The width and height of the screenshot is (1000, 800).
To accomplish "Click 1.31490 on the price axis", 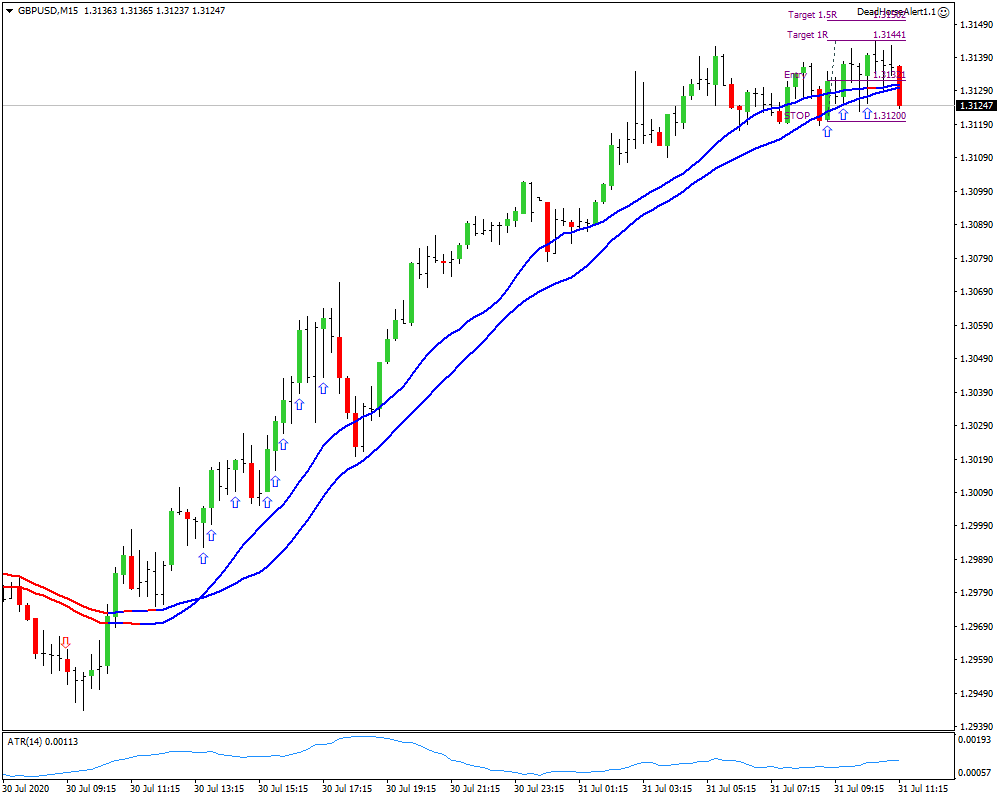I will 976,24.
